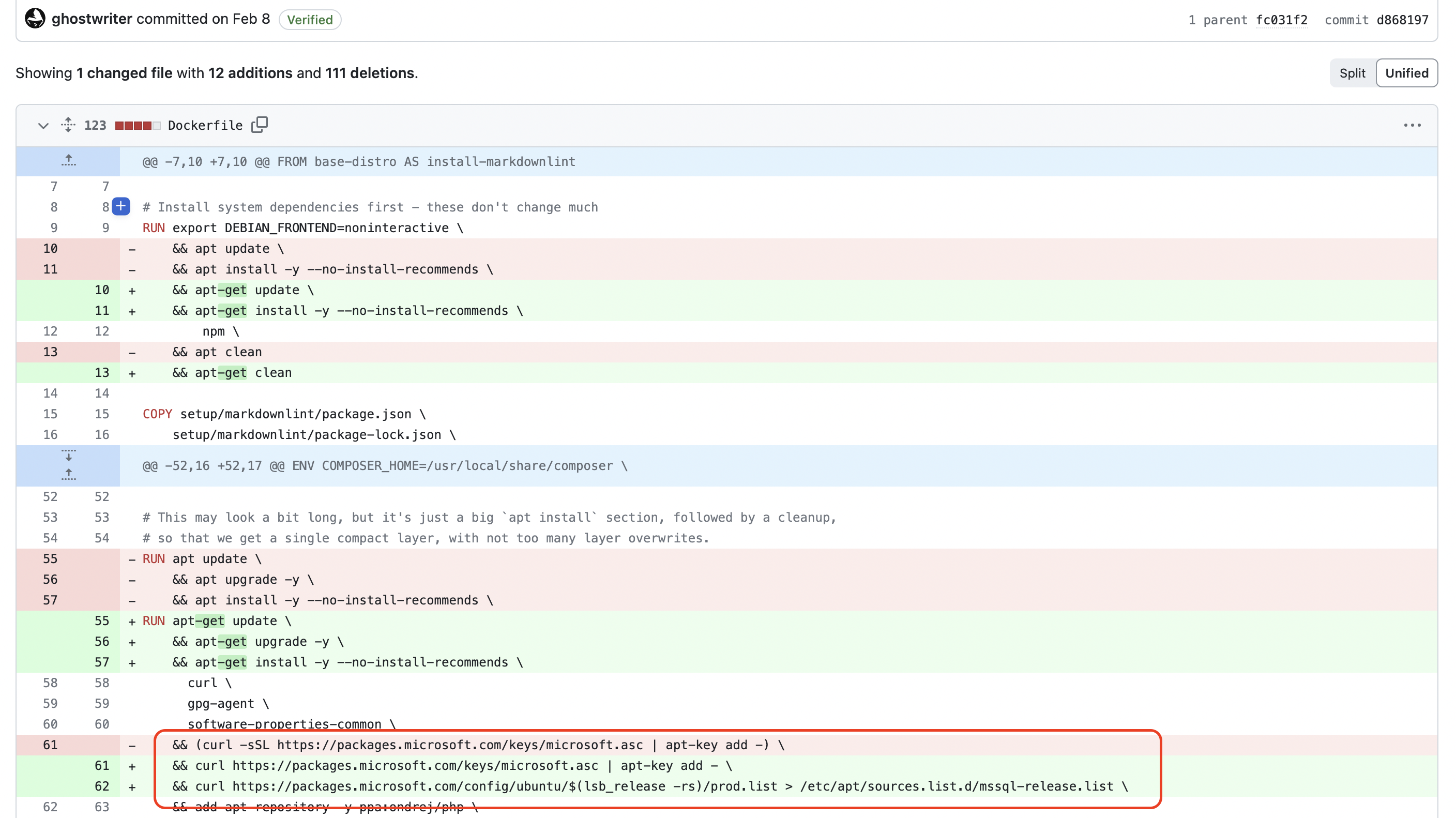Click the Verified badge
The width and height of the screenshot is (1456, 818).
tap(310, 20)
